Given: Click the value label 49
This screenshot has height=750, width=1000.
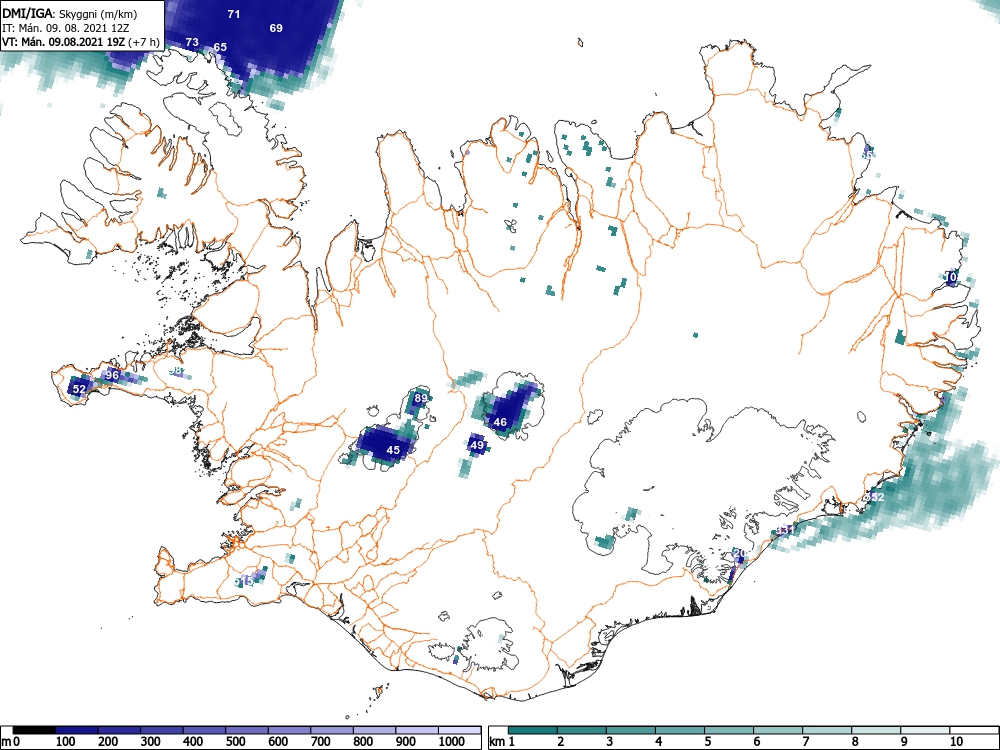Looking at the screenshot, I should 477,445.
